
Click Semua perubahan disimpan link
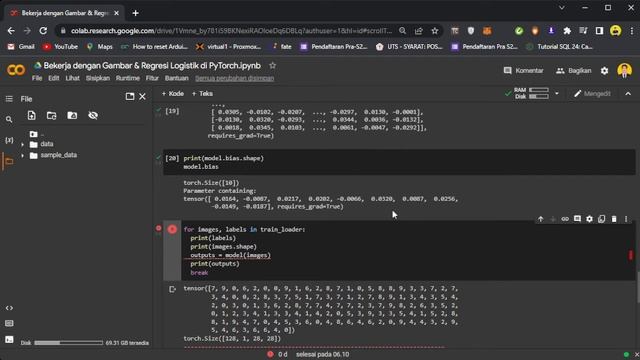[x=235, y=78]
